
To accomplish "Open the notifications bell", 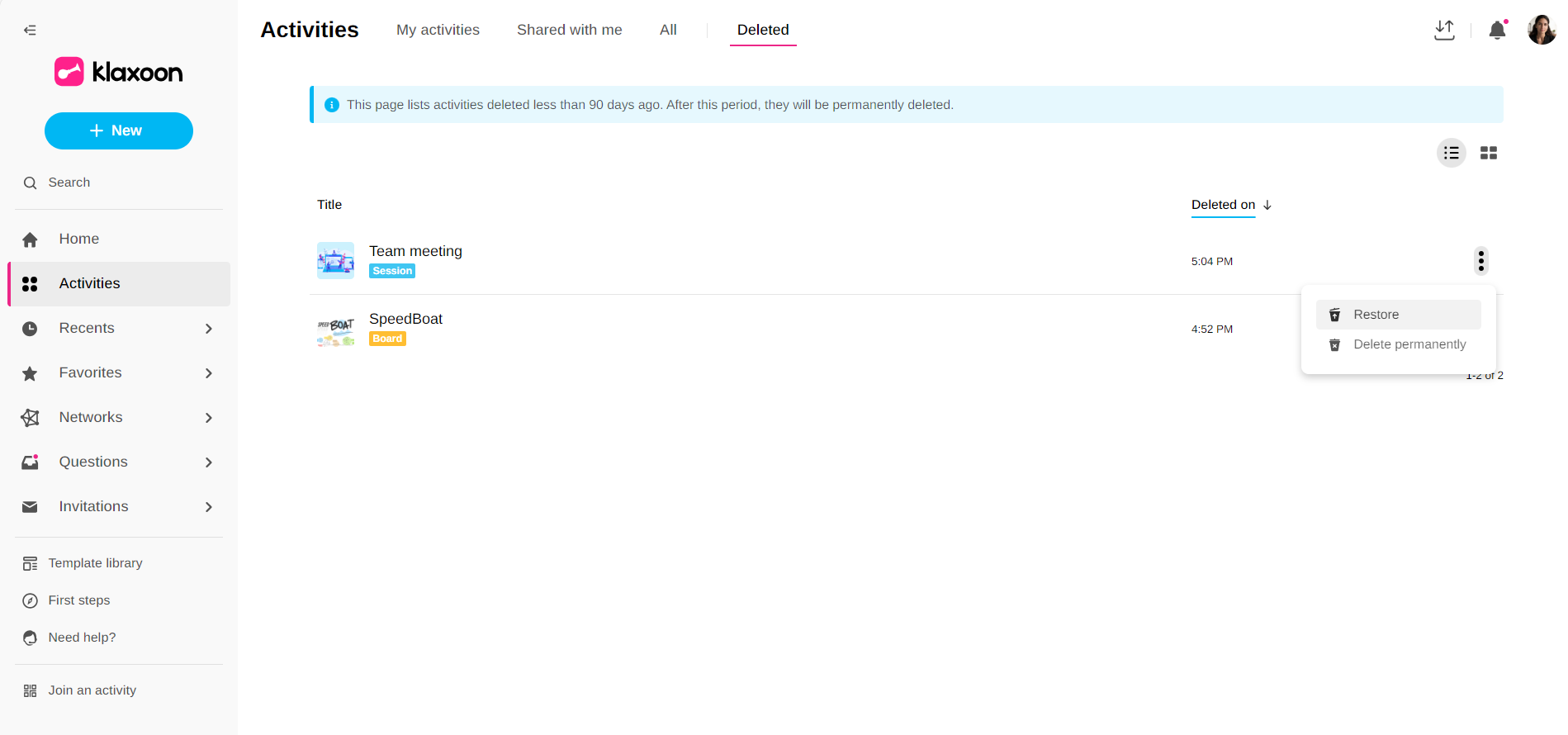I will 1497,31.
